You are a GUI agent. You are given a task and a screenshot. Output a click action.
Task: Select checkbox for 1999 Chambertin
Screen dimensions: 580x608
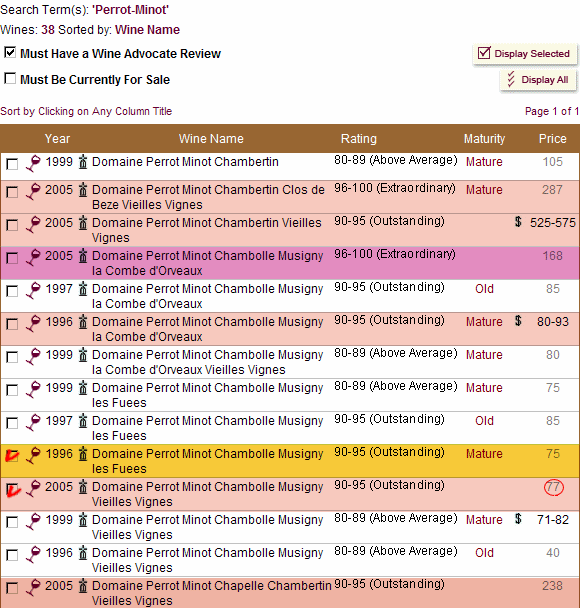point(12,164)
